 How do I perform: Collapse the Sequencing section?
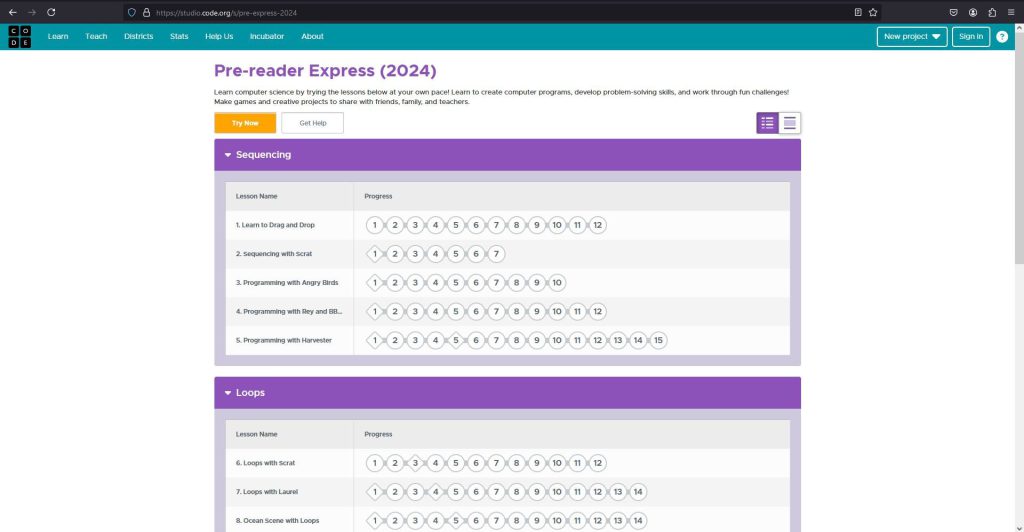tap(228, 155)
